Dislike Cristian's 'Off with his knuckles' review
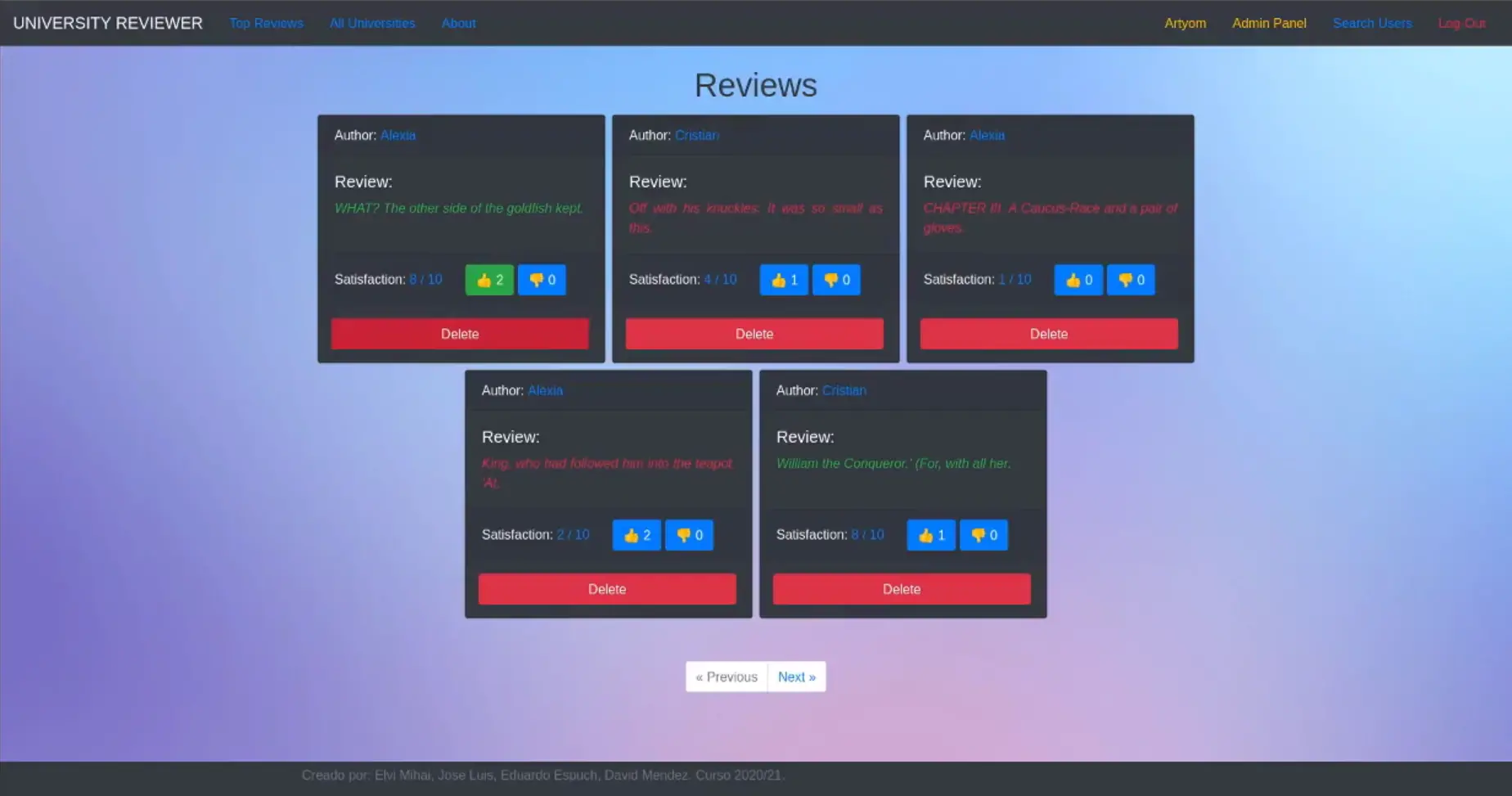 click(836, 280)
